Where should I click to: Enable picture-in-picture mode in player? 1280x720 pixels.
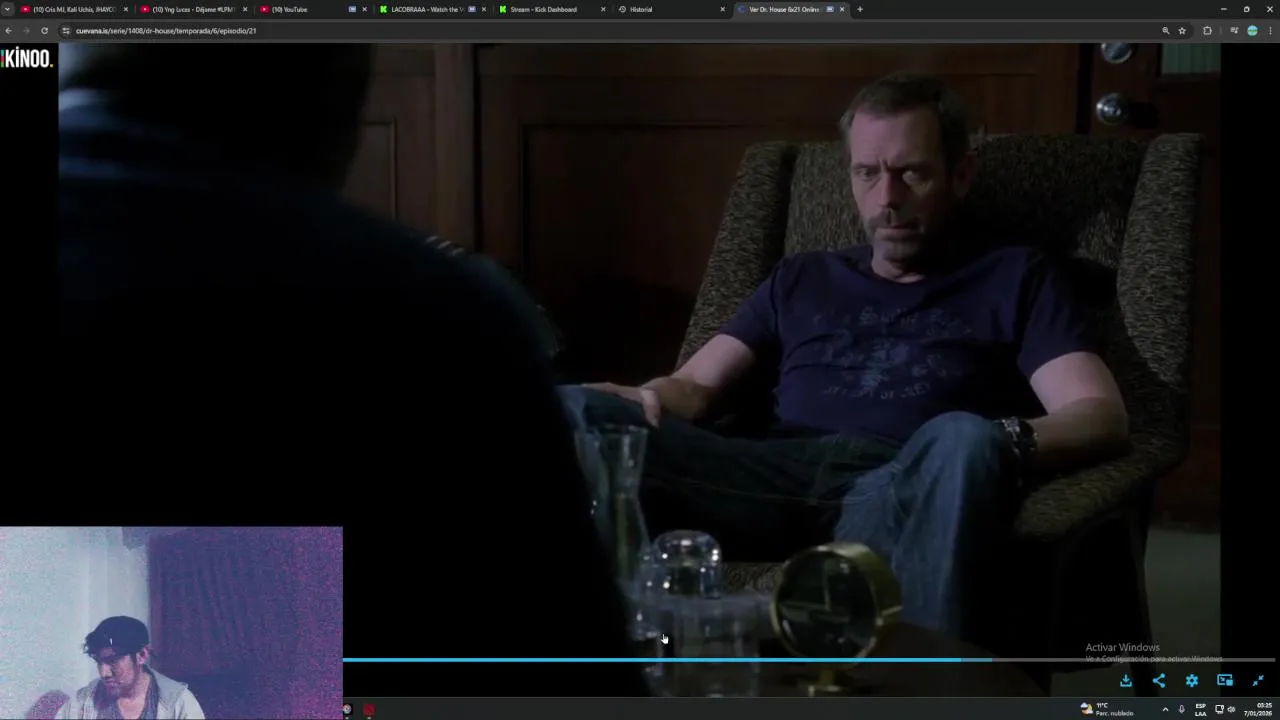coord(1224,680)
